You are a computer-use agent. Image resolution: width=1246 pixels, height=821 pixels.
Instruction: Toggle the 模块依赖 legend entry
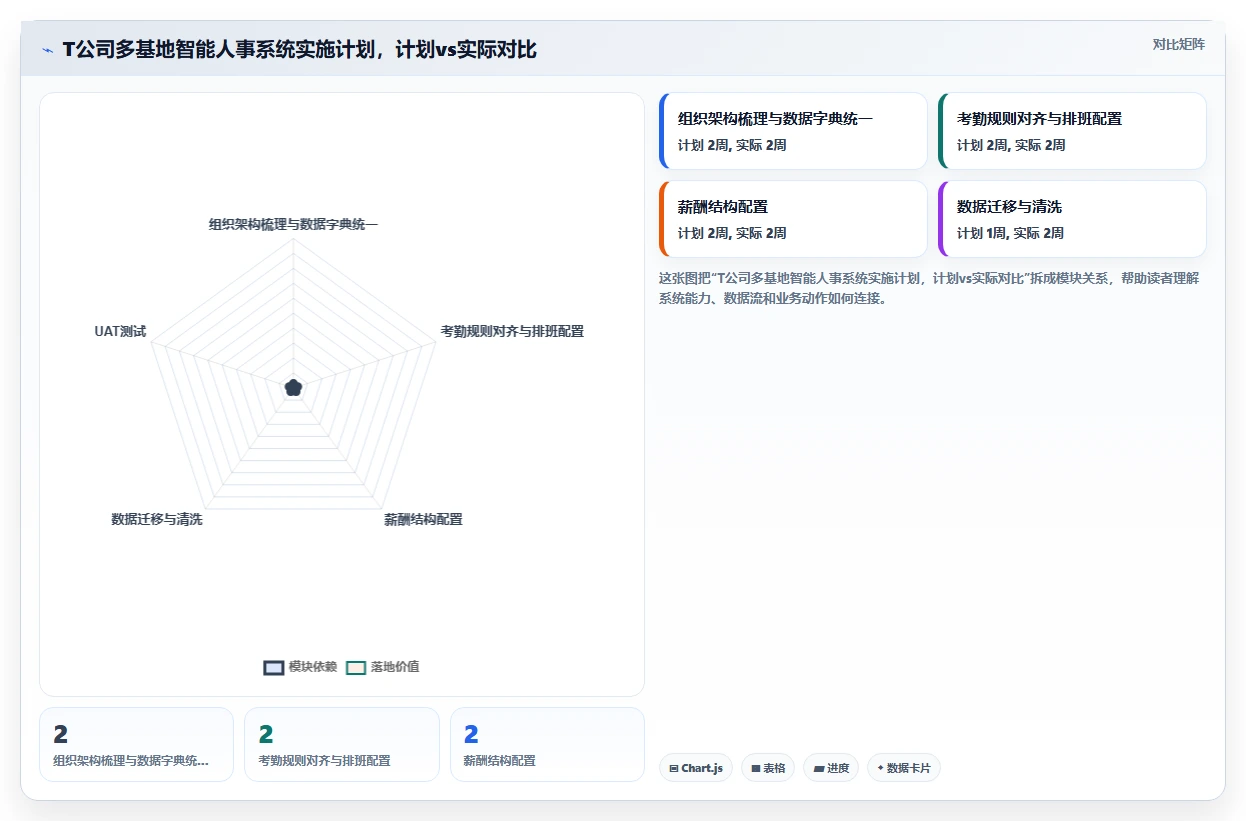300,667
